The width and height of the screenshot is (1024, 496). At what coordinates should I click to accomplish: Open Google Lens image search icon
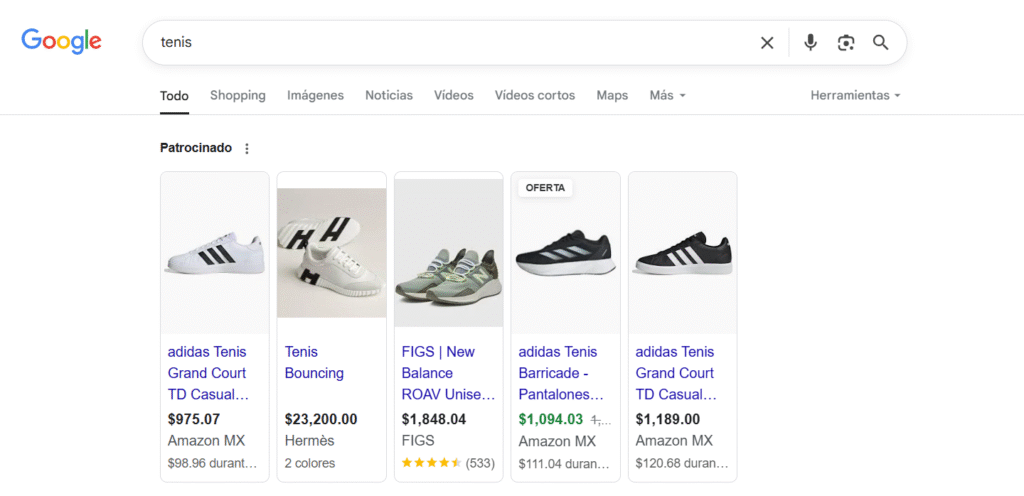tap(846, 43)
